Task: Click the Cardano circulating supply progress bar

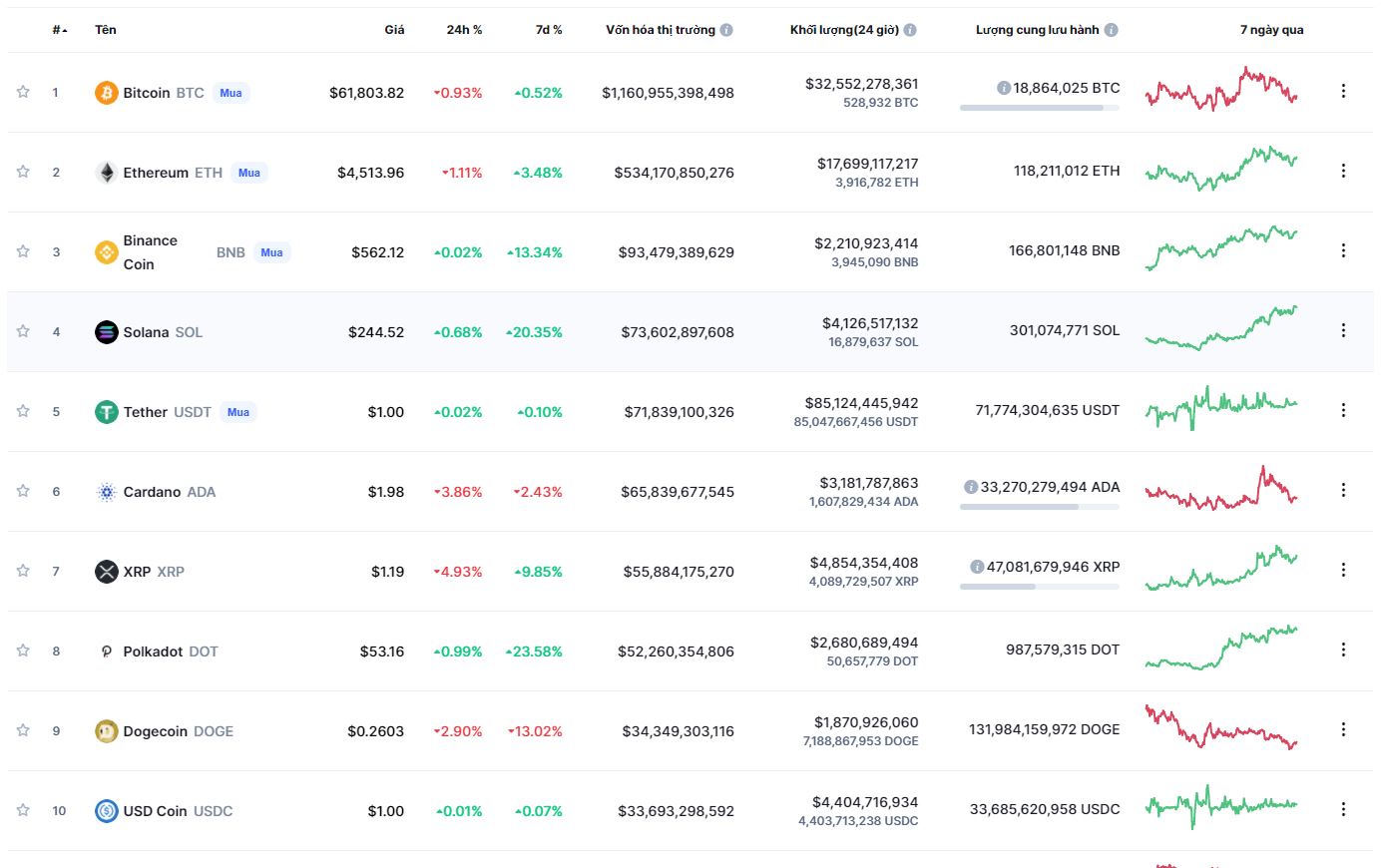Action: coord(1039,507)
